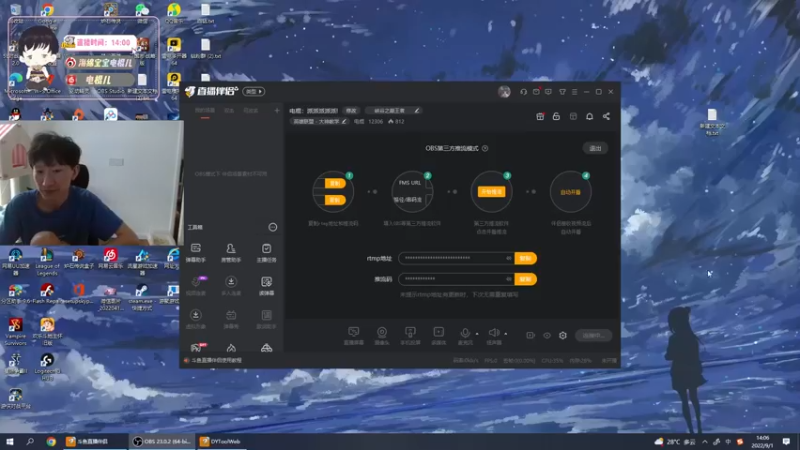Viewport: 800px width, 450px height.
Task: Open the Windows Start menu
Action: point(10,441)
